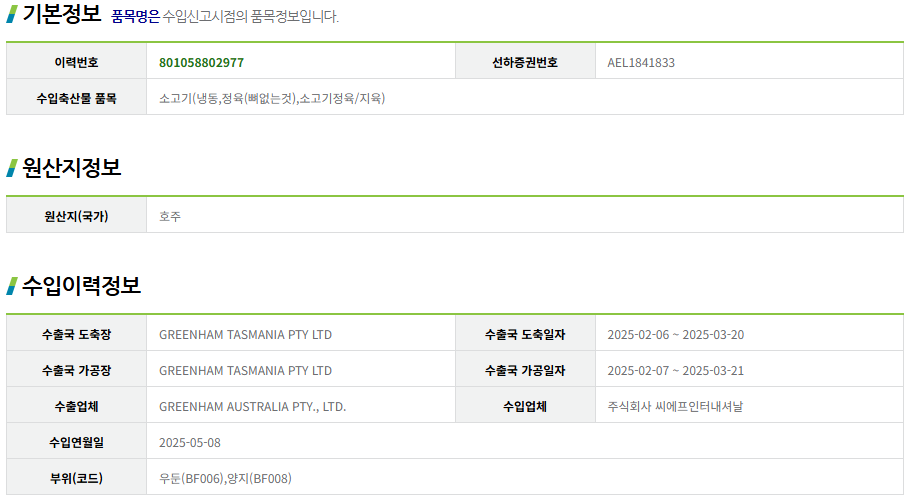
Task: Click the 수입축산물 품목 product description text
Action: tap(272, 98)
